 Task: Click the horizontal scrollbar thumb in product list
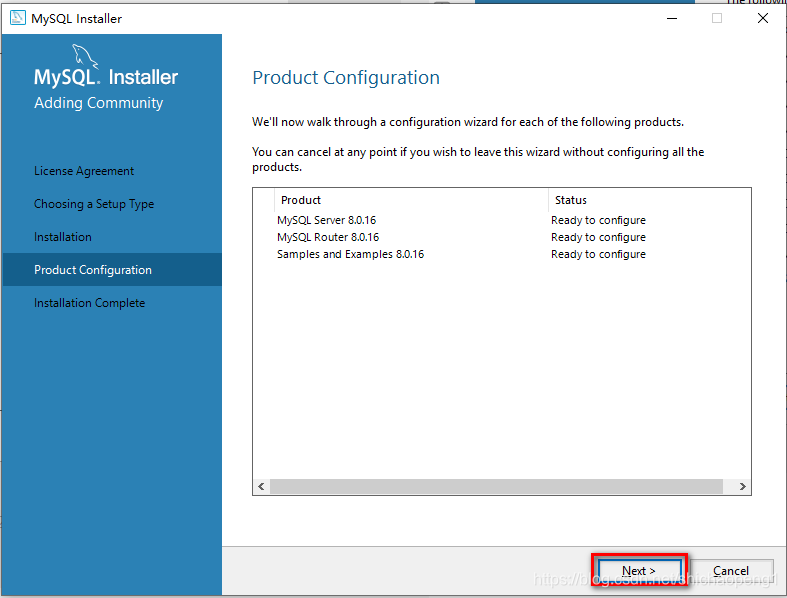click(496, 486)
